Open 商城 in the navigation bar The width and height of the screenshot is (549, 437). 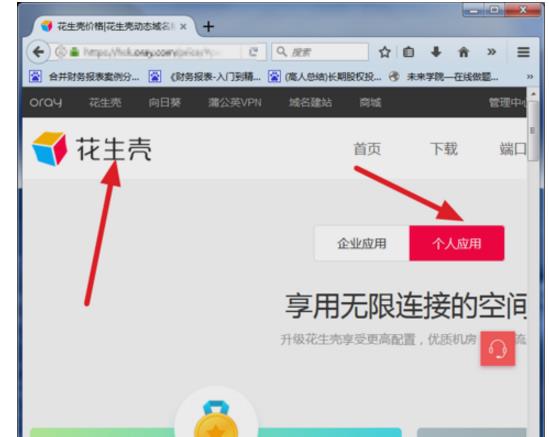(x=370, y=102)
